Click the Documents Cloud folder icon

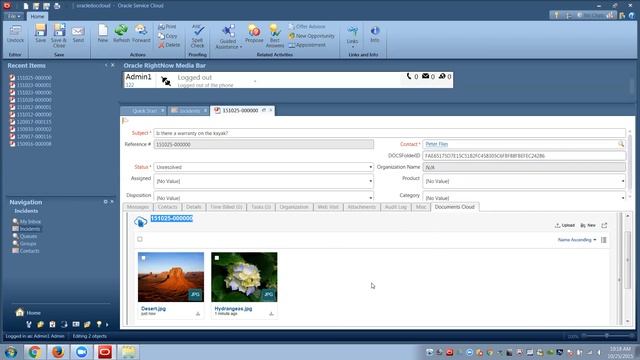[140, 222]
